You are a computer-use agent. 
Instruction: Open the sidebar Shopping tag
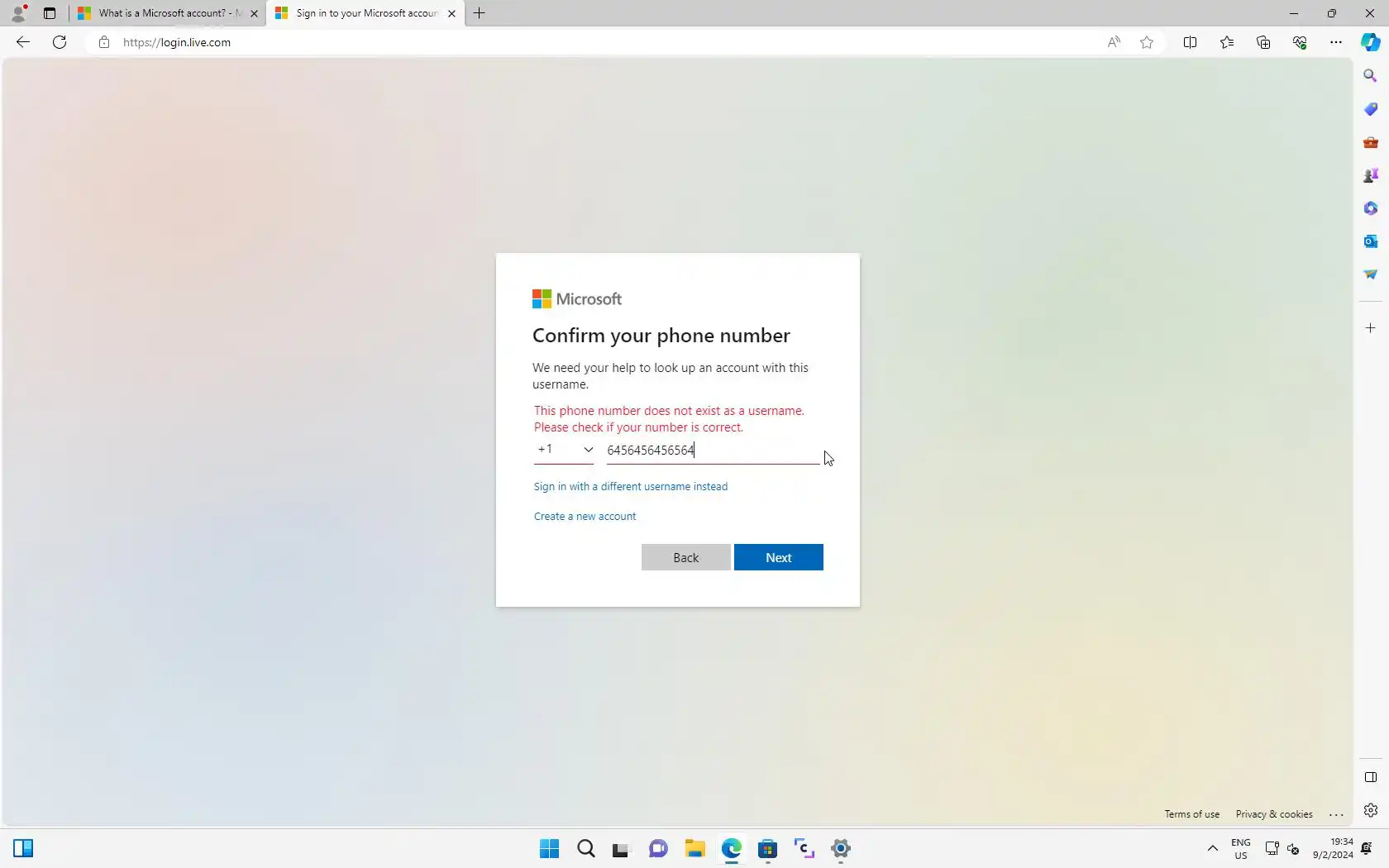[x=1371, y=109]
